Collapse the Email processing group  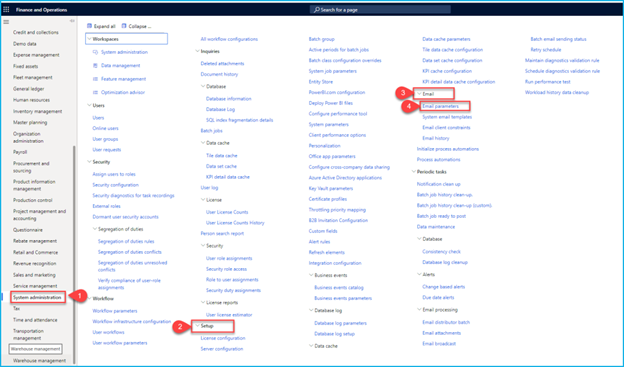click(x=419, y=310)
